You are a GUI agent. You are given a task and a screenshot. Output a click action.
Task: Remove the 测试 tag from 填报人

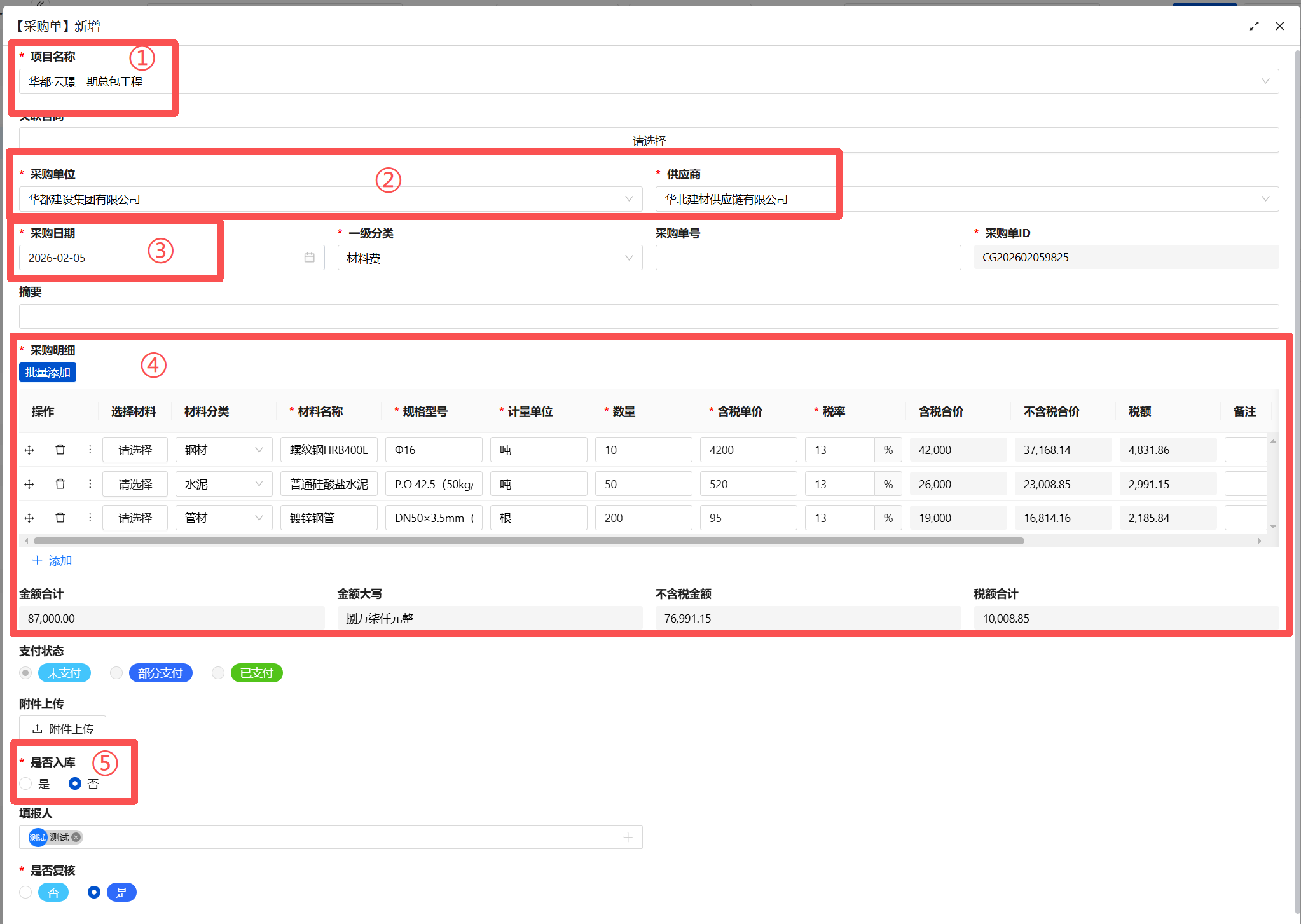pyautogui.click(x=76, y=838)
